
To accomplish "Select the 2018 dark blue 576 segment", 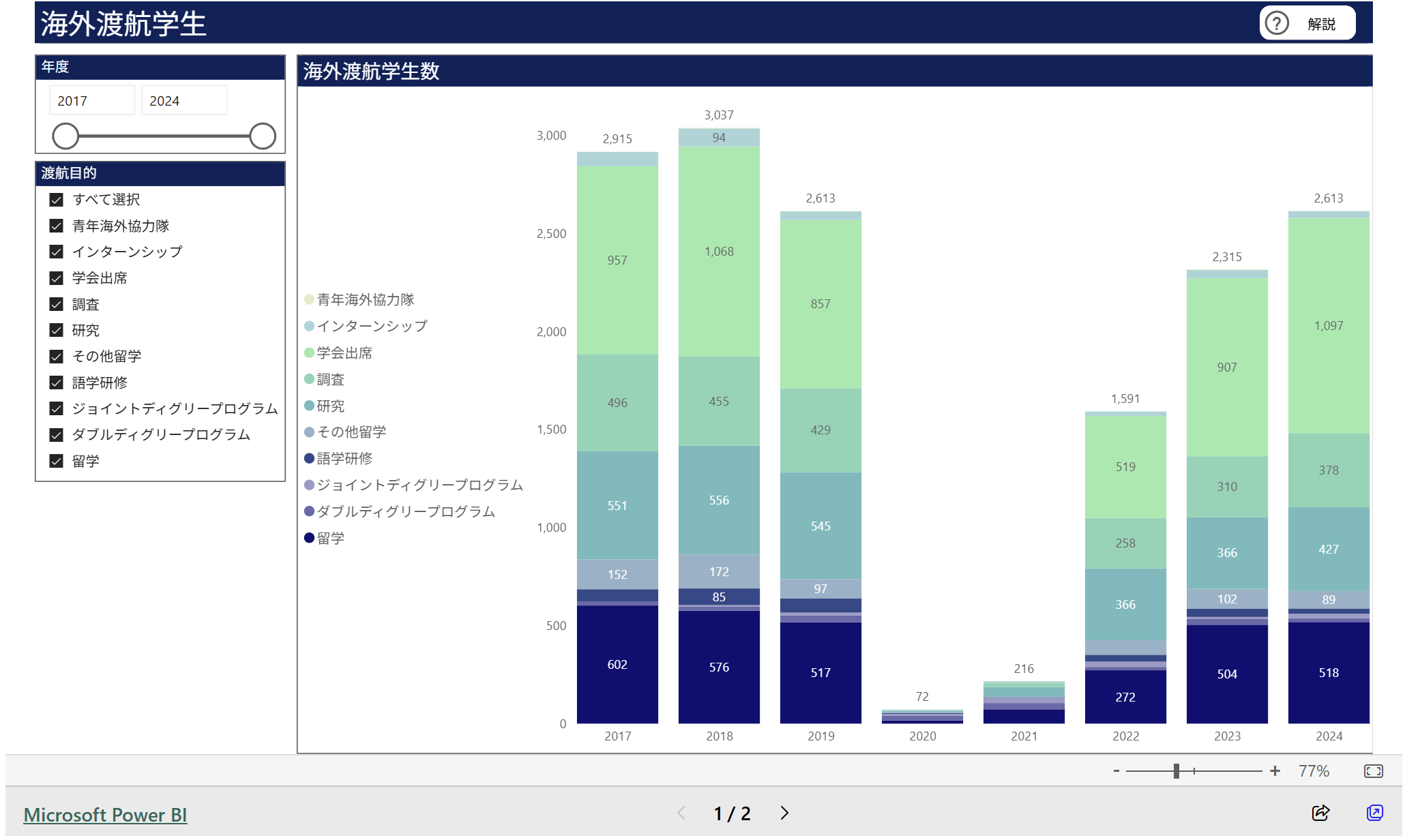I will 719,667.
